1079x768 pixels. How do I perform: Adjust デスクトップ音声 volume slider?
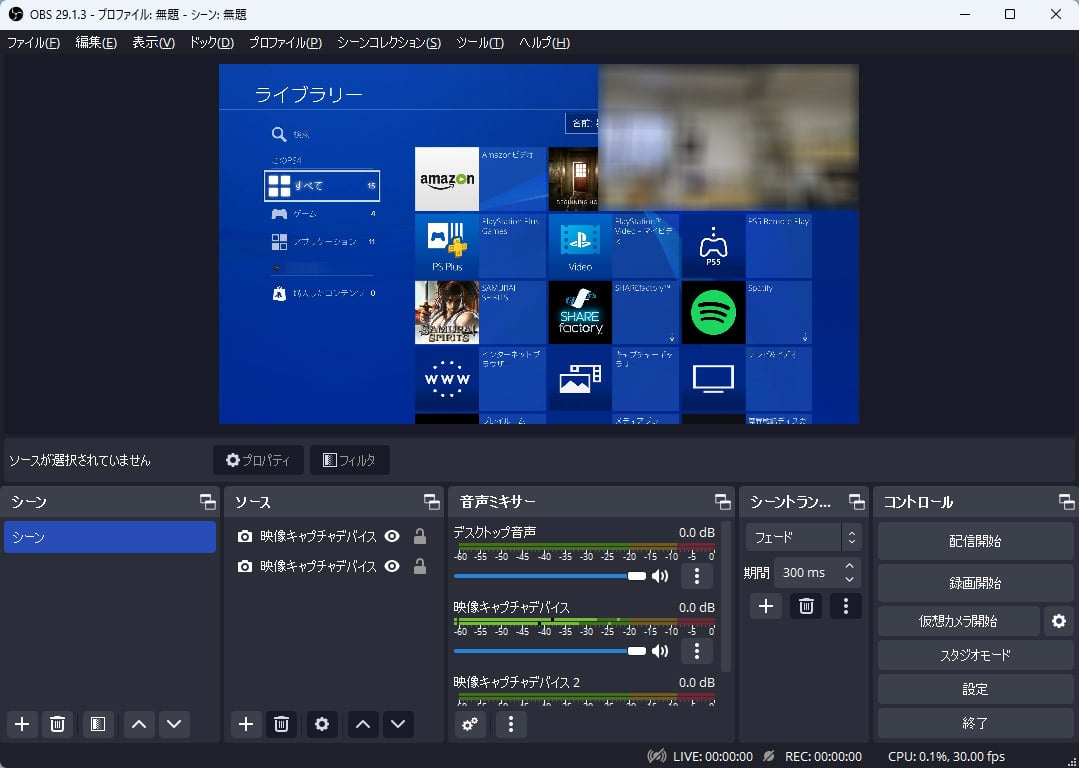click(550, 576)
